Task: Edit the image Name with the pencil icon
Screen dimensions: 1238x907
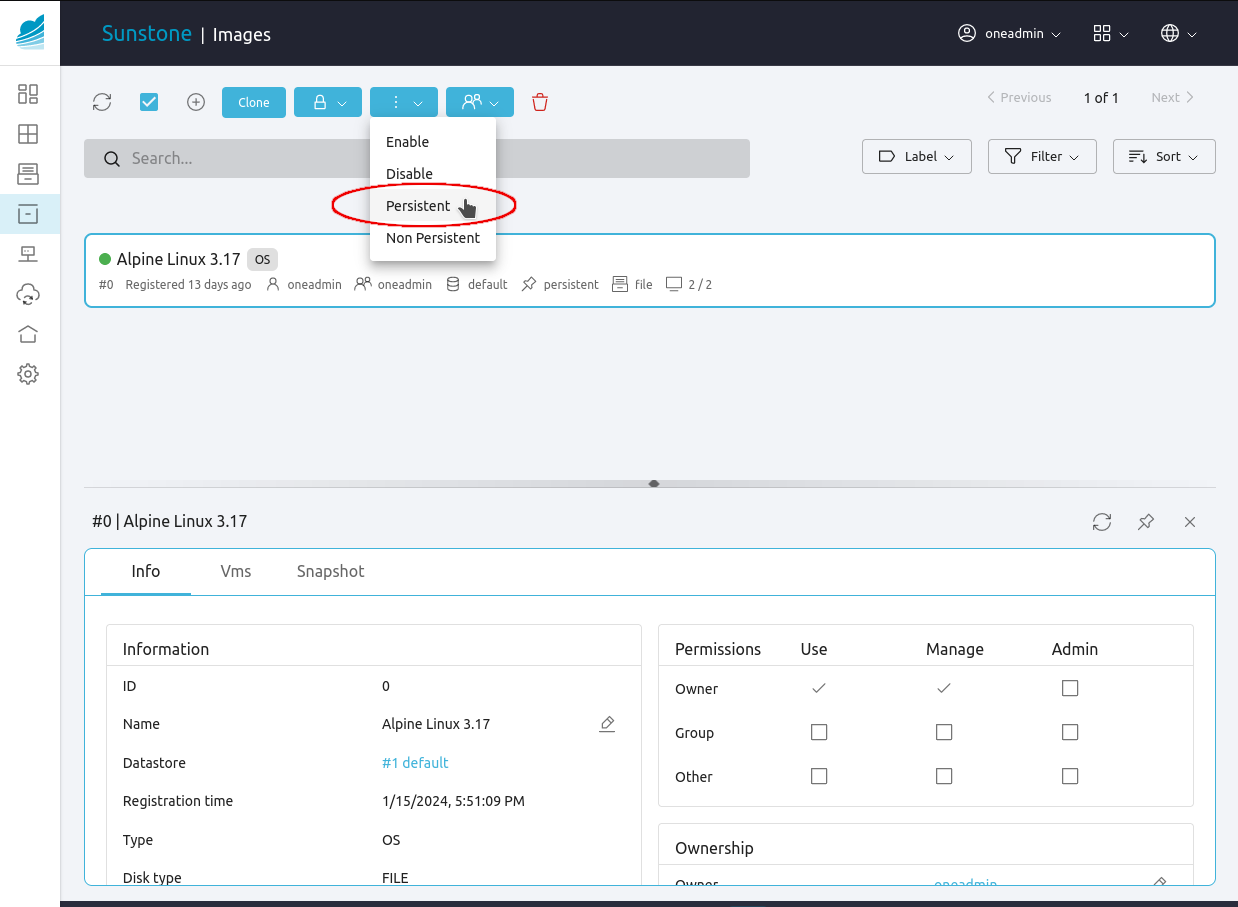Action: point(607,724)
